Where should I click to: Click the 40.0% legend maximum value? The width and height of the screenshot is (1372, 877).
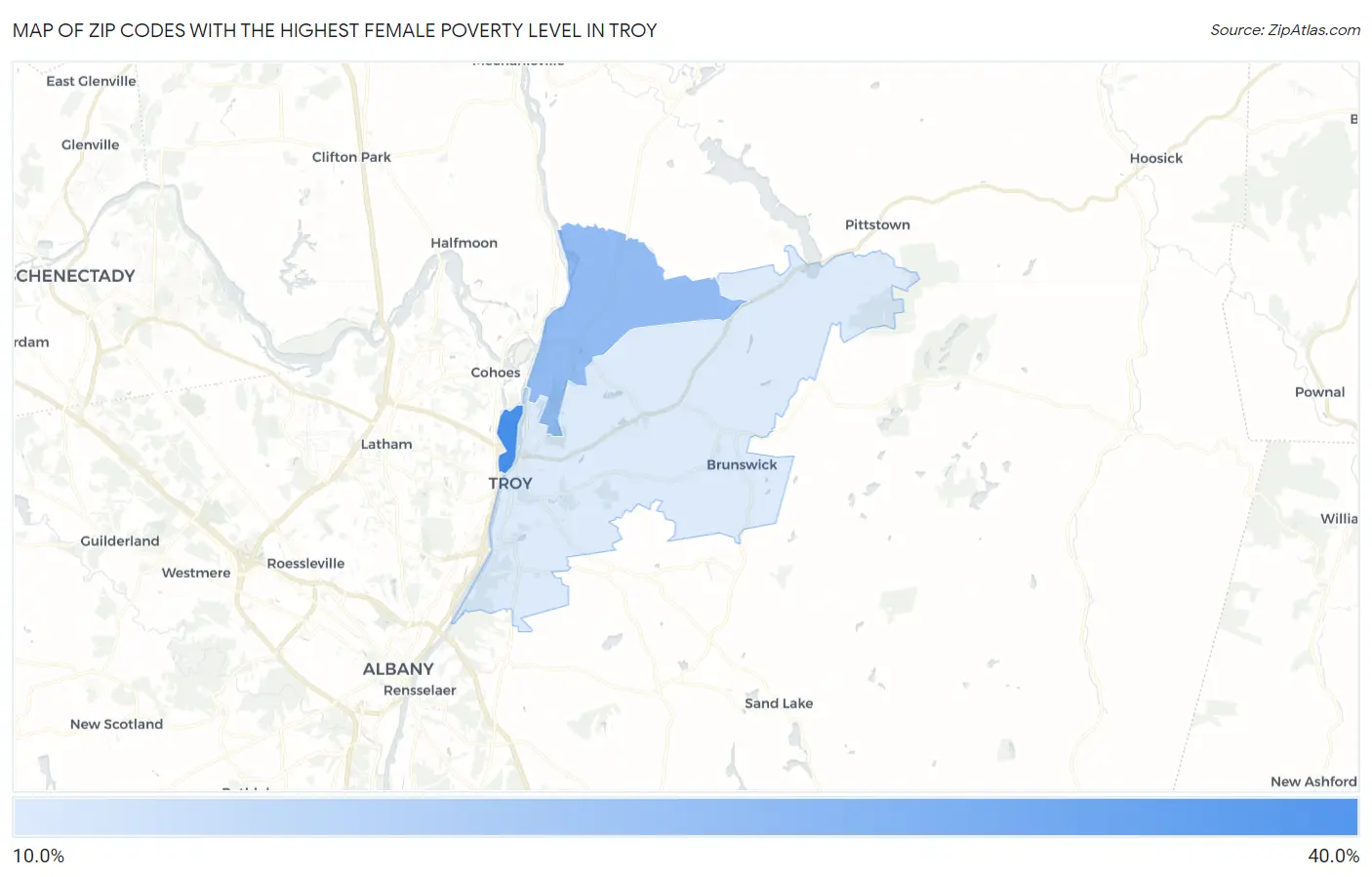click(1333, 856)
